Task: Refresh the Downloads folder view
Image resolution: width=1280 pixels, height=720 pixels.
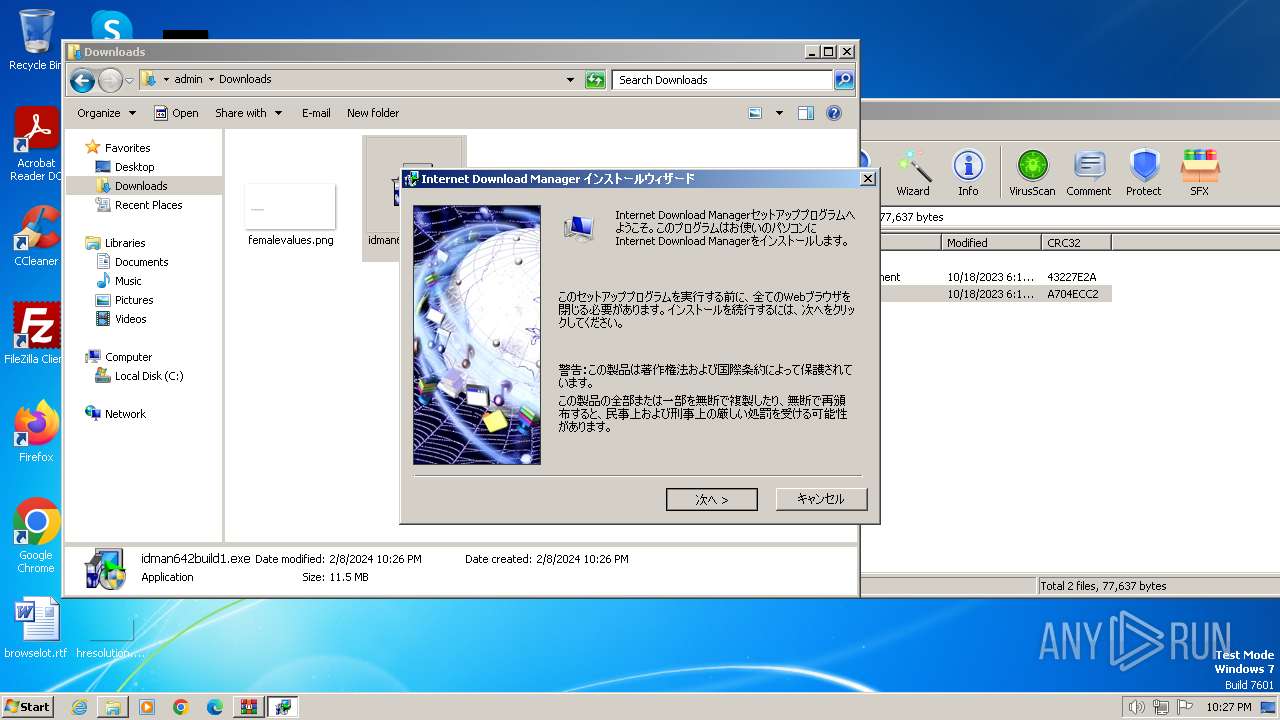Action: tap(595, 80)
